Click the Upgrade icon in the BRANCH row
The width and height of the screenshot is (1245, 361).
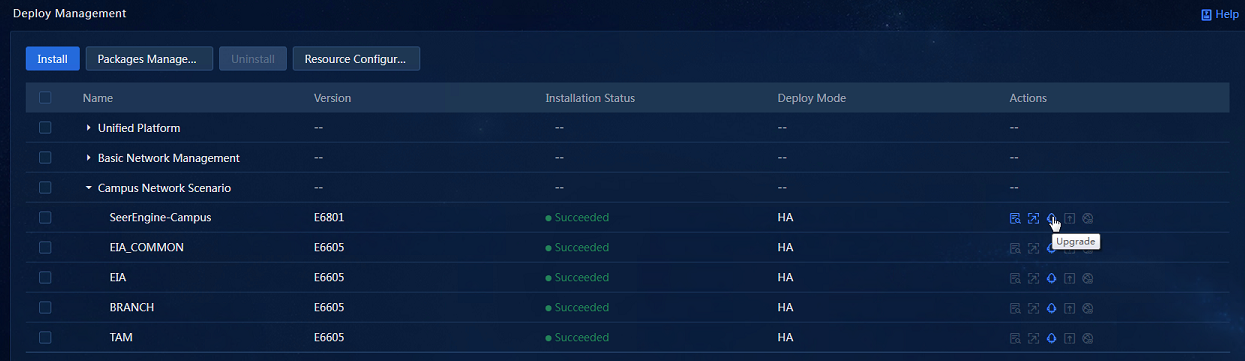[1051, 308]
